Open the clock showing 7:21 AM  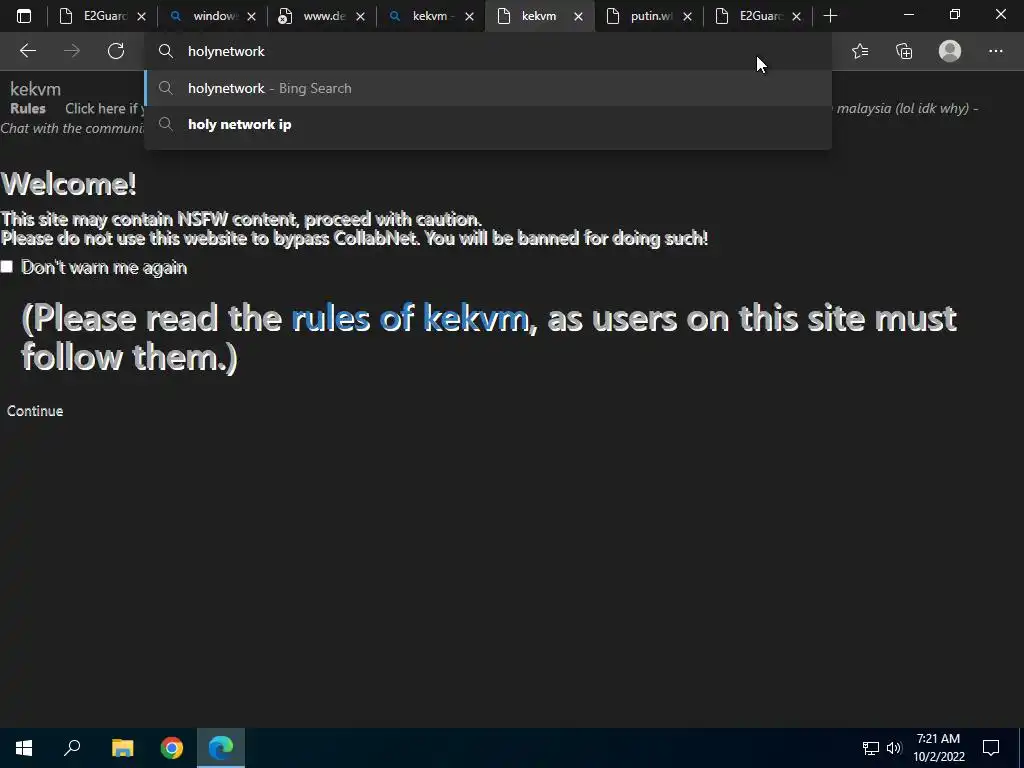click(938, 748)
